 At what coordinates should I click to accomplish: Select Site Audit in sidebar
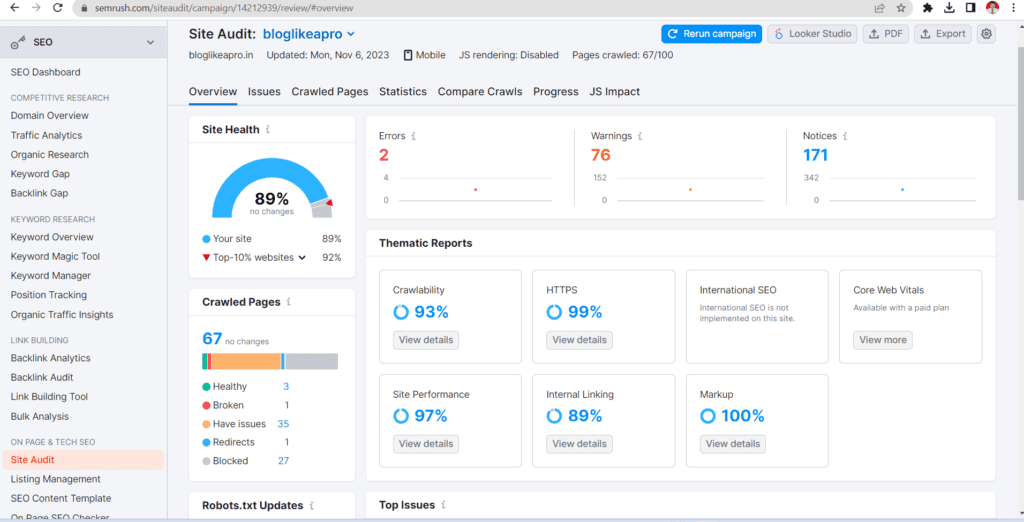[x=83, y=460]
